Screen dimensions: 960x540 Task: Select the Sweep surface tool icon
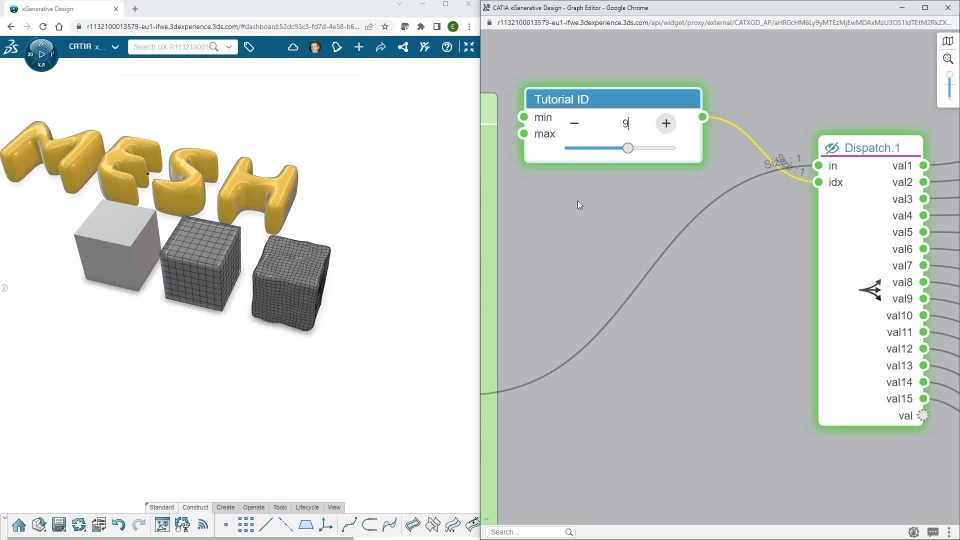(x=413, y=525)
